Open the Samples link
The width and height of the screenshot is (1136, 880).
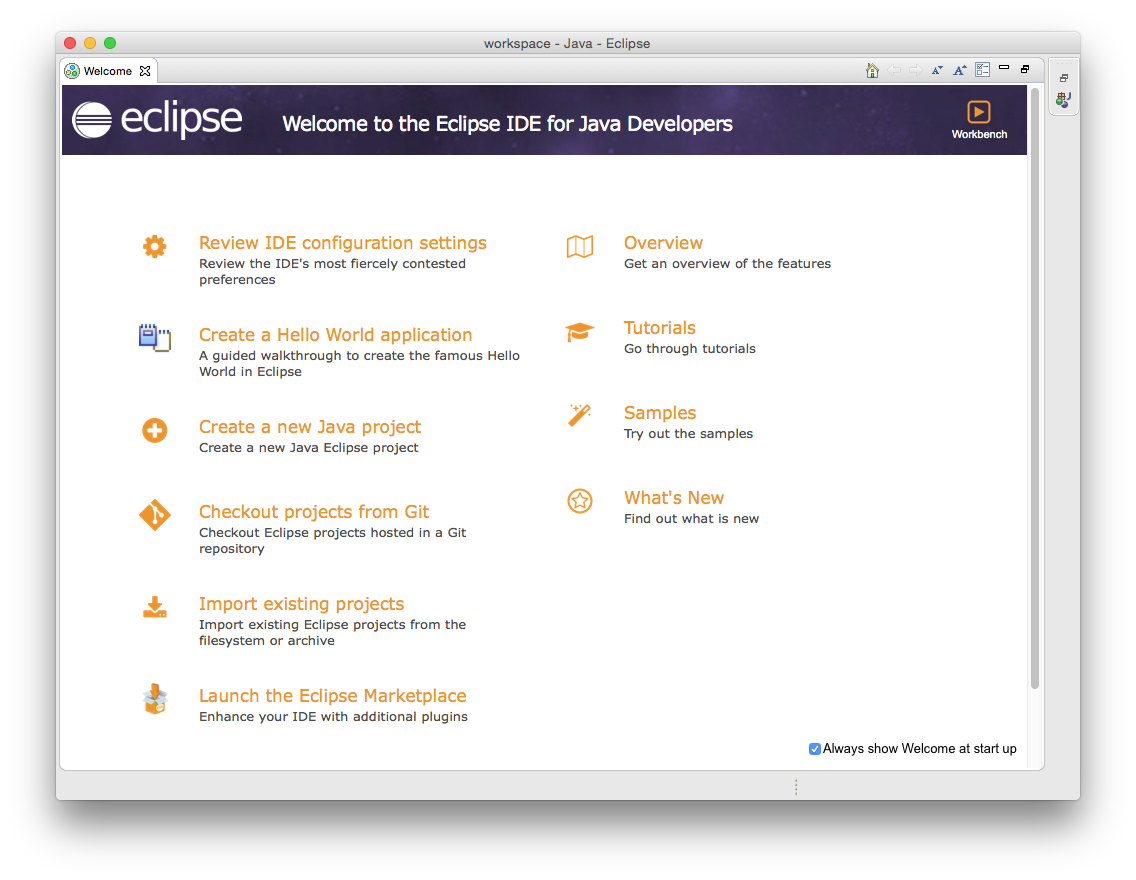tap(660, 412)
